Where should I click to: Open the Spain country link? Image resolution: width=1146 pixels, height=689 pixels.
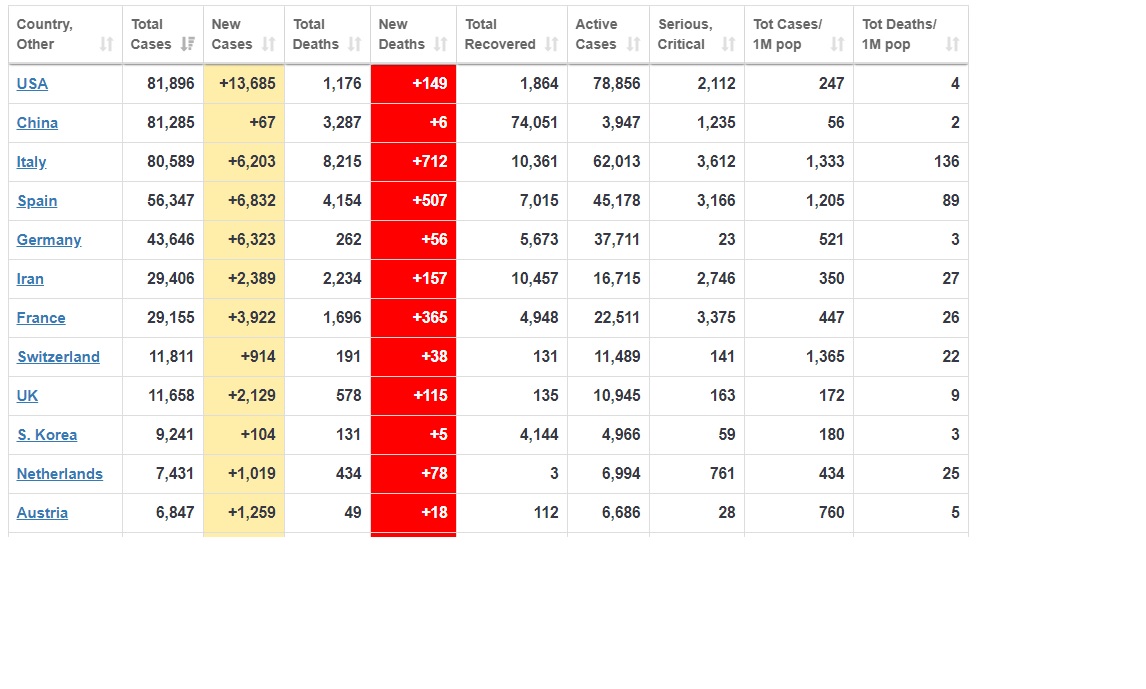click(x=37, y=201)
